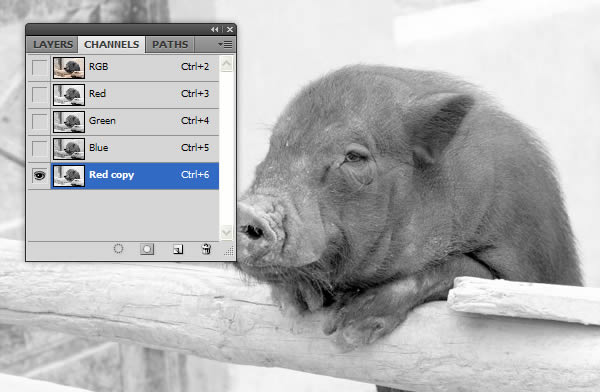Select the Channels tab

tap(111, 44)
